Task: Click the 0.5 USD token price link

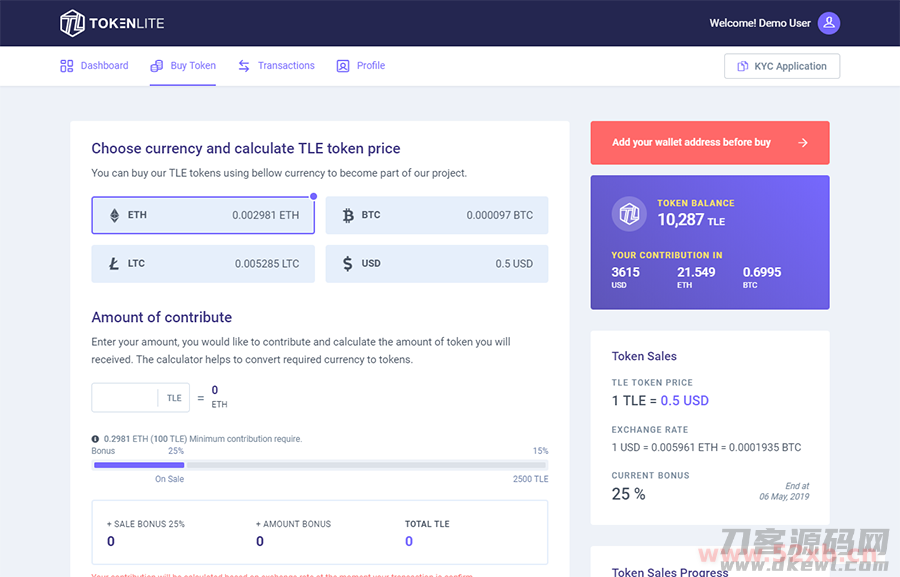Action: click(x=684, y=400)
